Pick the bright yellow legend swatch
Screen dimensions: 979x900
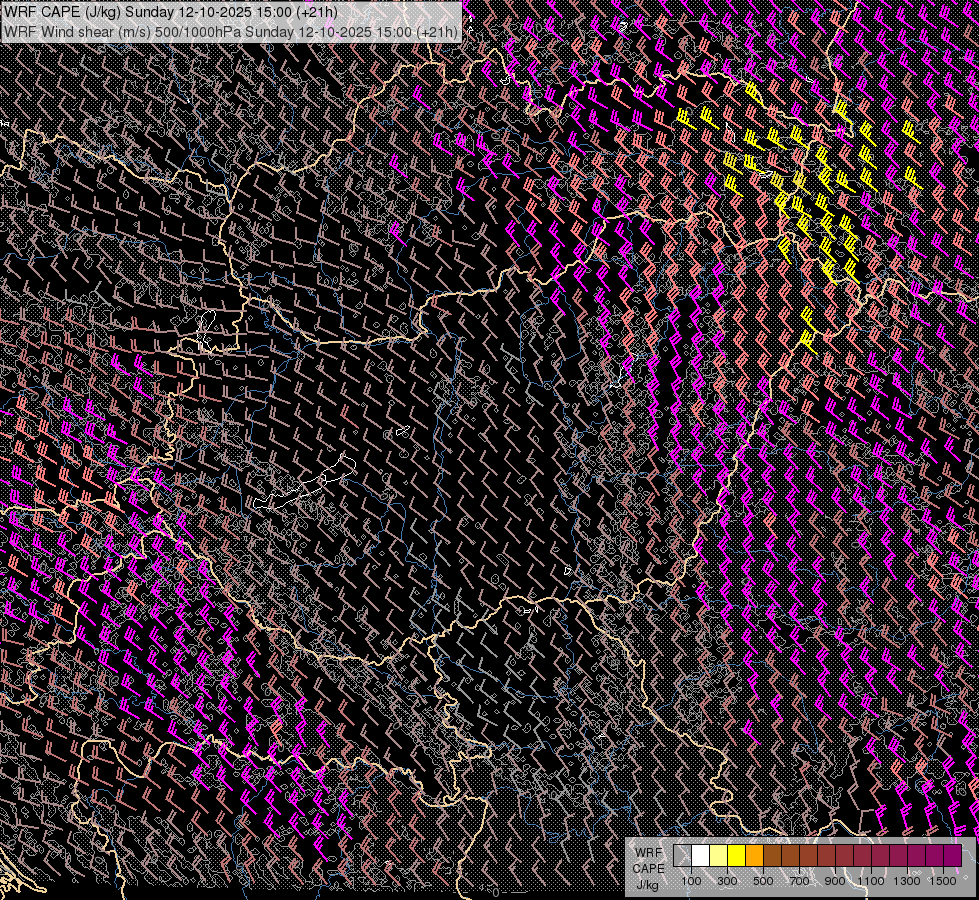(x=736, y=855)
